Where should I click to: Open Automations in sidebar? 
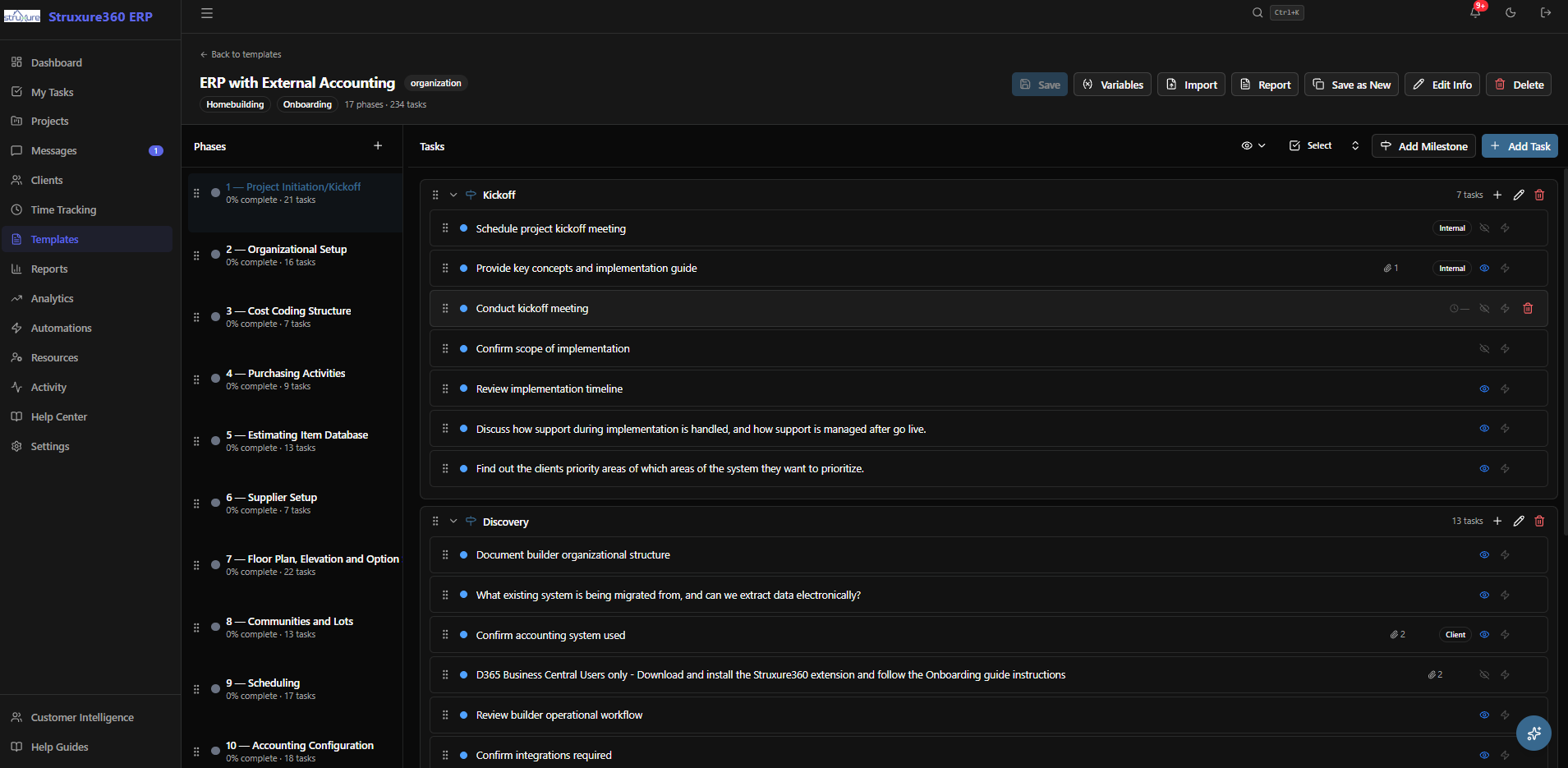pyautogui.click(x=86, y=328)
